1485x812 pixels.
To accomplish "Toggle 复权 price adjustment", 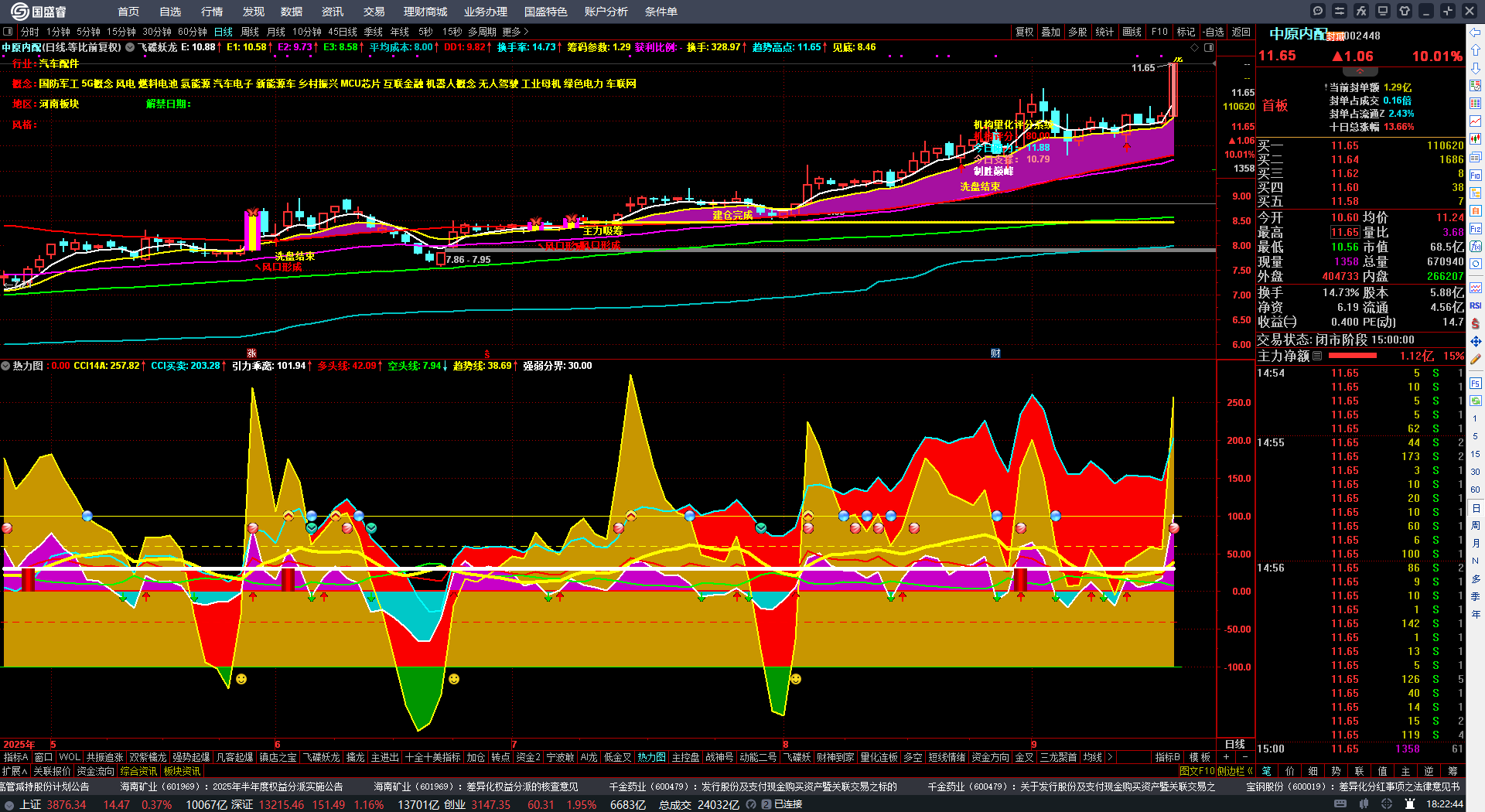I will coord(1025,32).
